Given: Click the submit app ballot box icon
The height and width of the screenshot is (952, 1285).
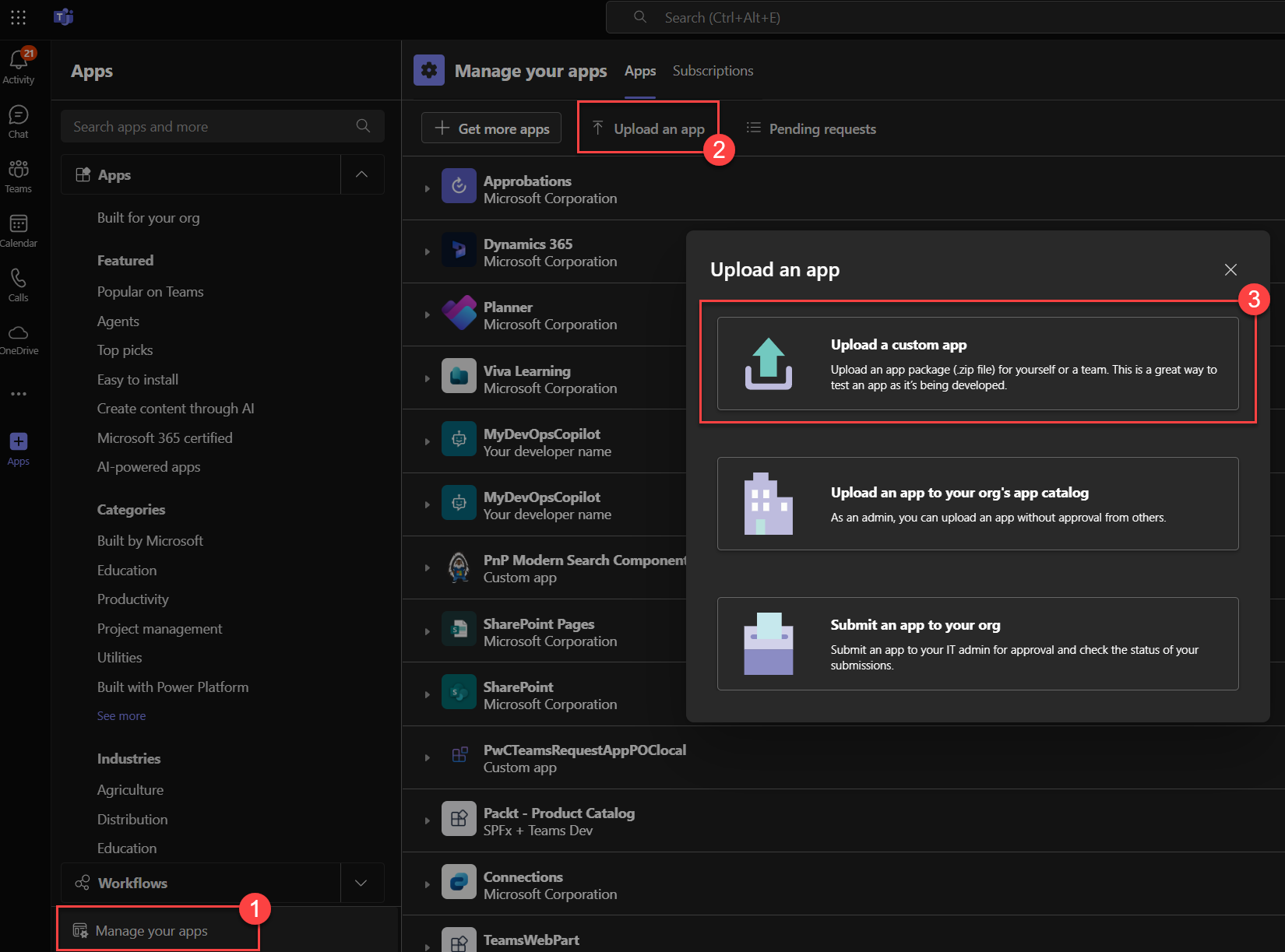Looking at the screenshot, I should 769,644.
